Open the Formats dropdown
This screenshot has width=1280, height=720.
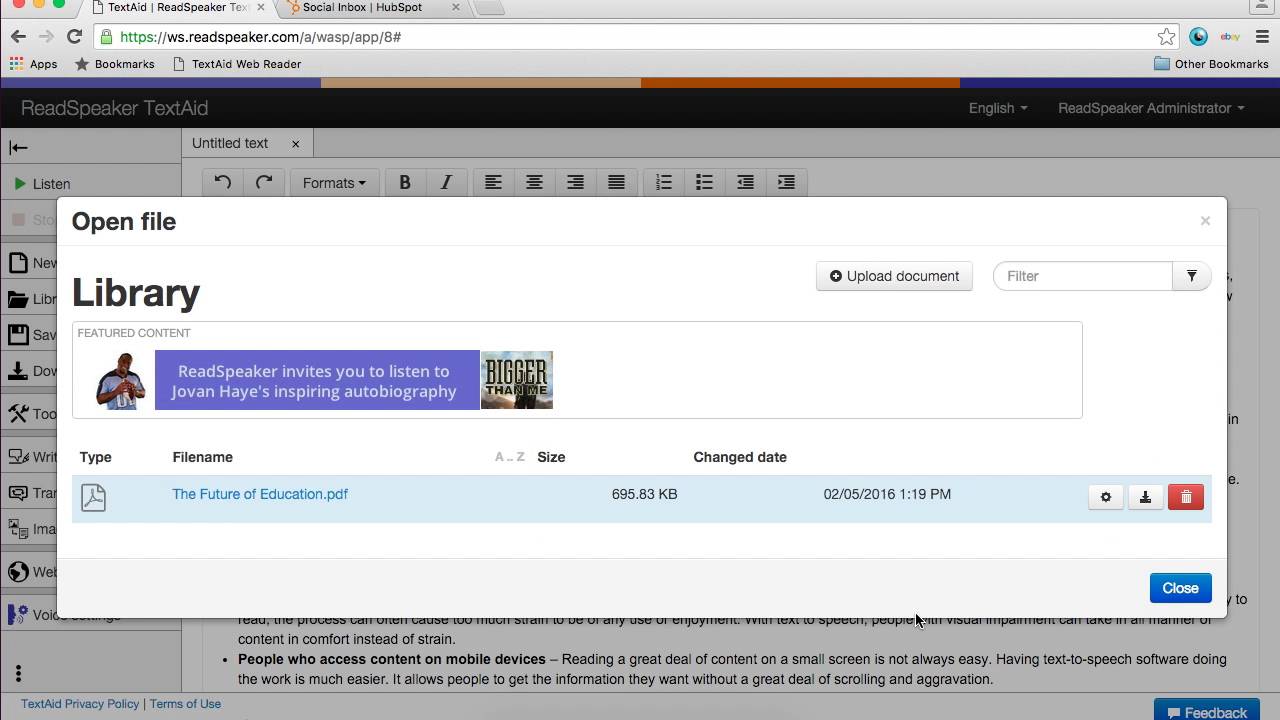(x=334, y=183)
